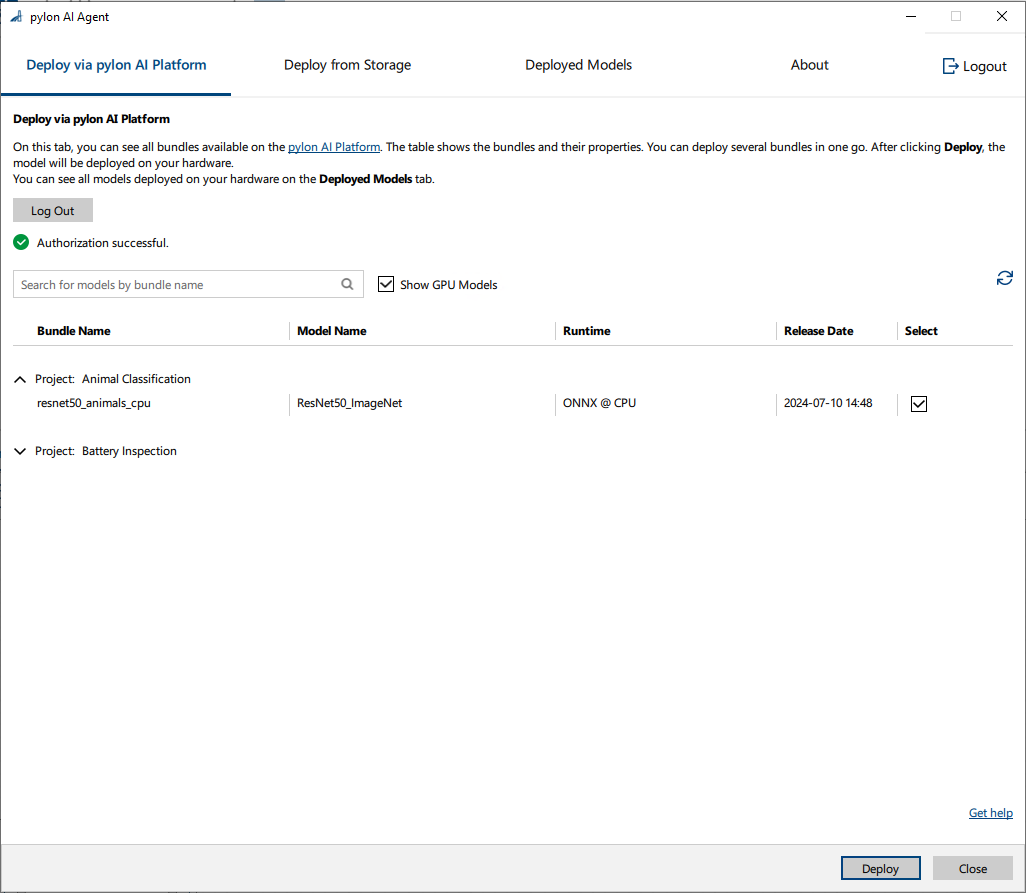
Task: Open the Deployed Models tab
Action: pos(578,65)
